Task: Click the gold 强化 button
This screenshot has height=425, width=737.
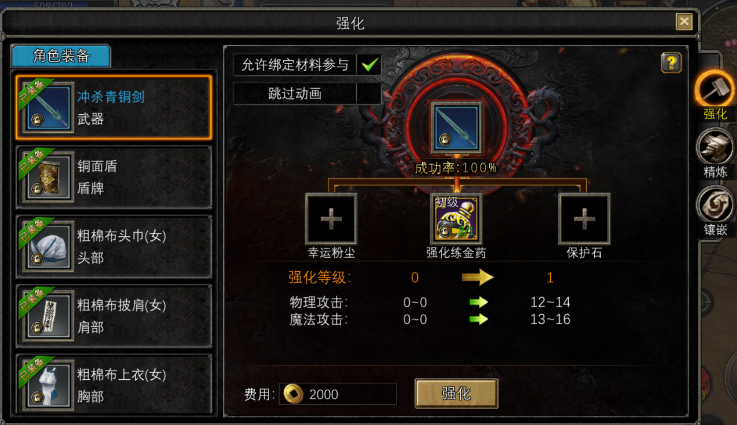Action: pos(456,393)
